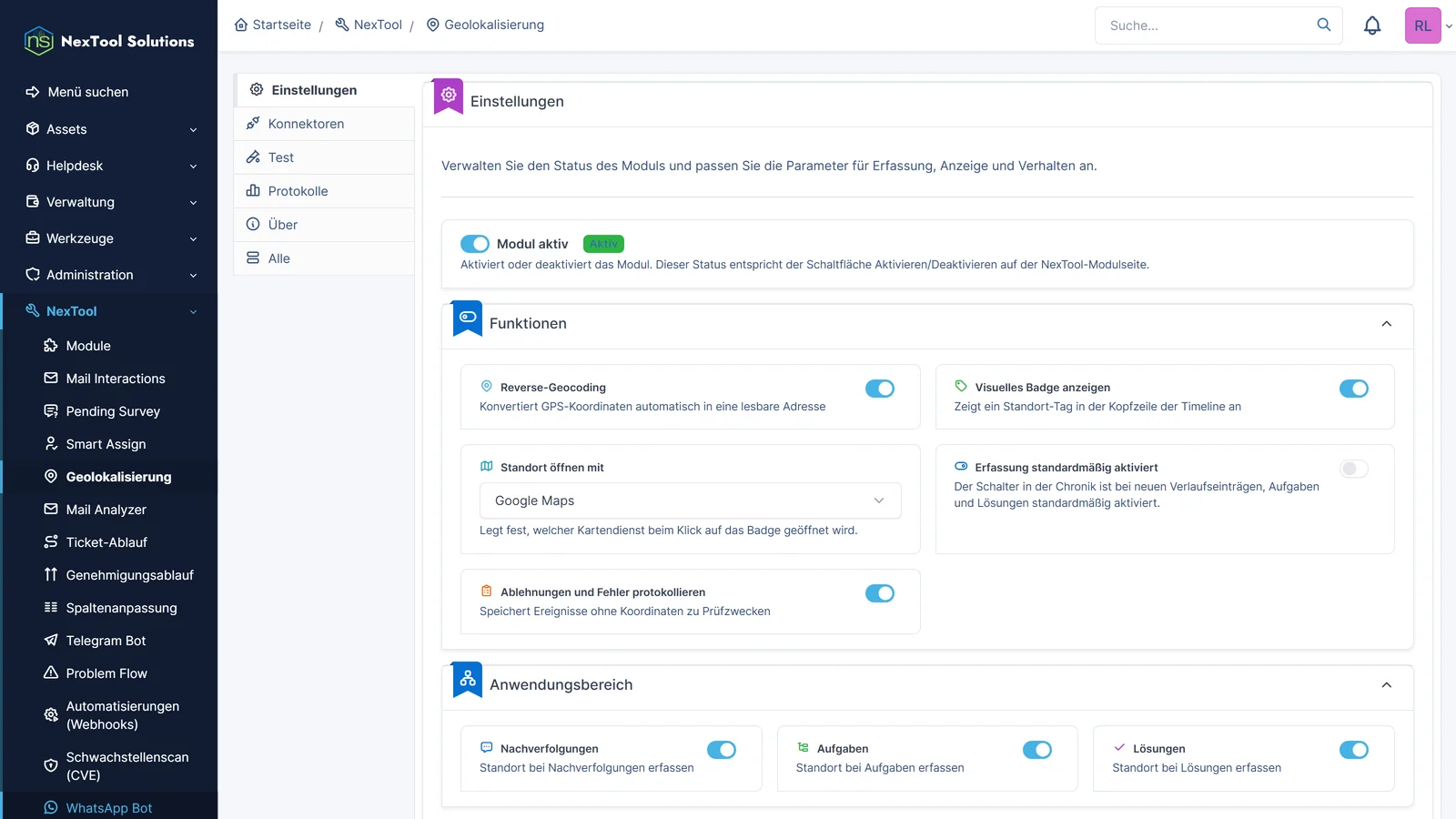Expand the Werkzeuge sidebar menu
The image size is (1456, 819).
coord(109,238)
